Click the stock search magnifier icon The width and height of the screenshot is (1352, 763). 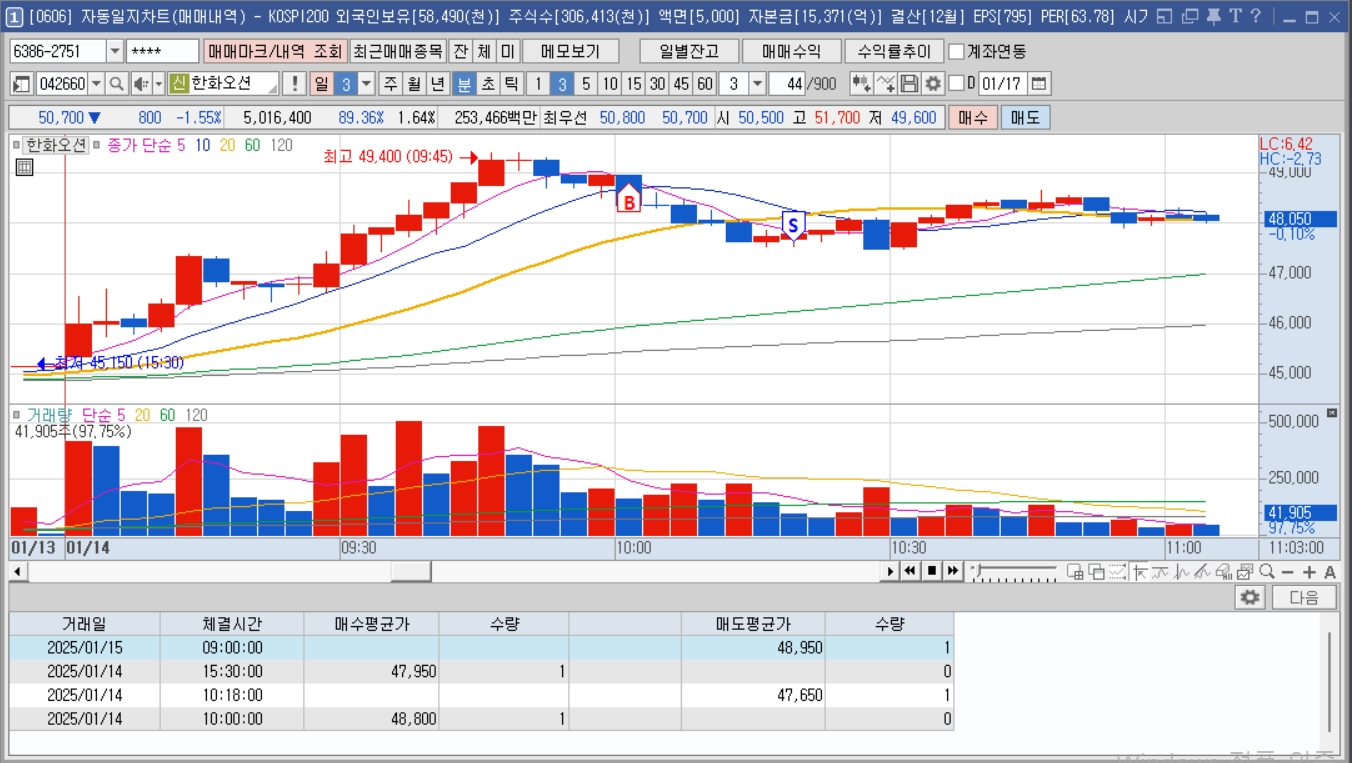(116, 84)
